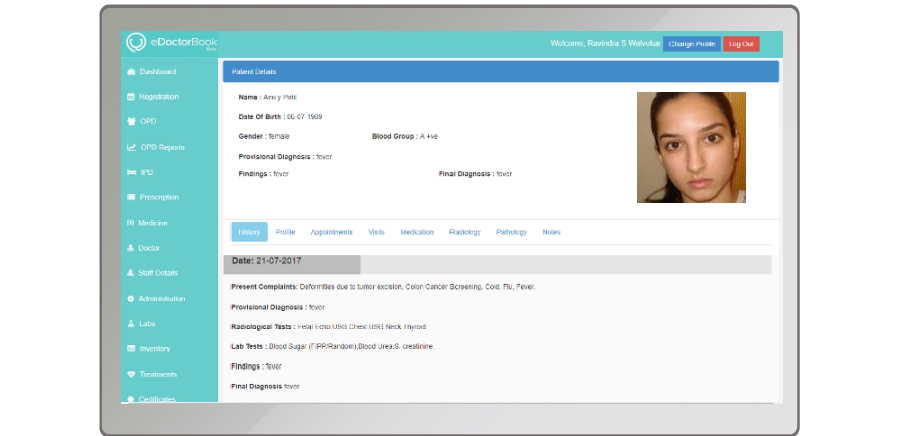Open Staff Details in the sidebar

(158, 273)
